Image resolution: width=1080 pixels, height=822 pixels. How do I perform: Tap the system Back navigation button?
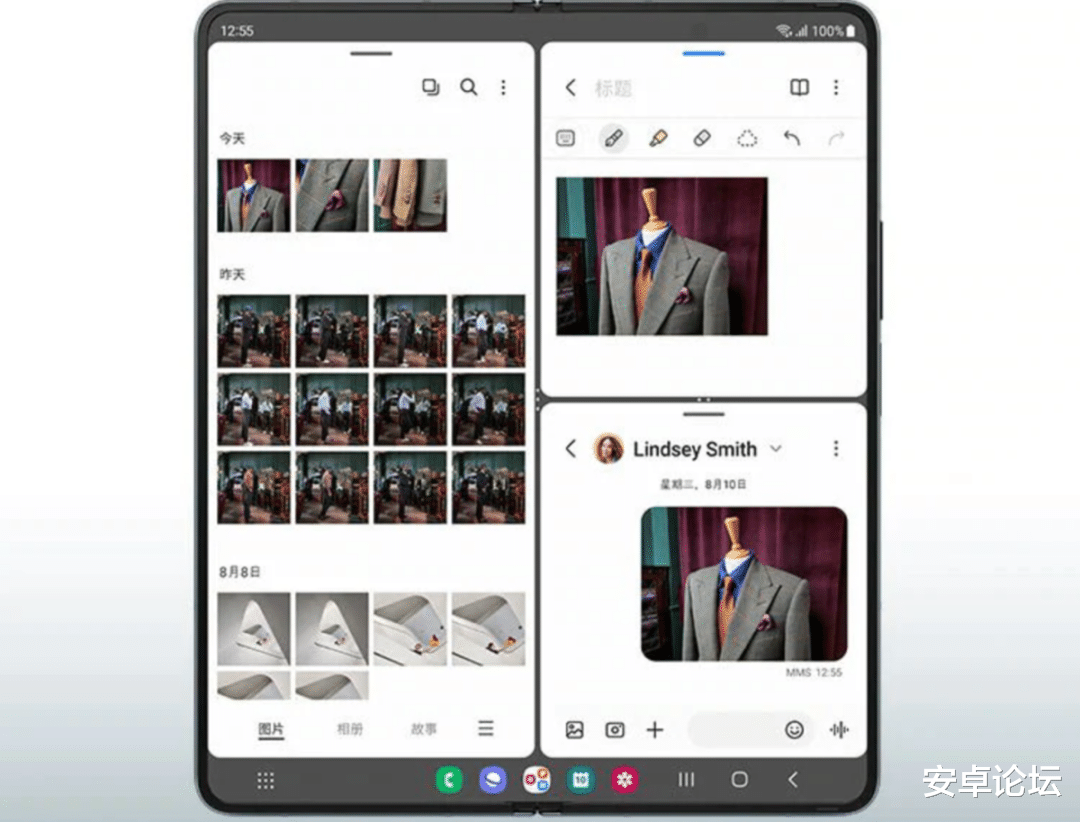tap(793, 780)
